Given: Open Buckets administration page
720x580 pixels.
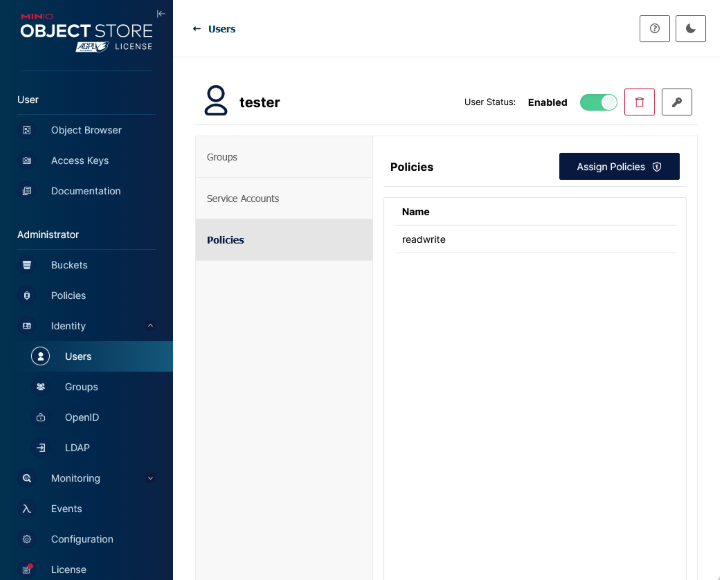Looking at the screenshot, I should pos(69,265).
